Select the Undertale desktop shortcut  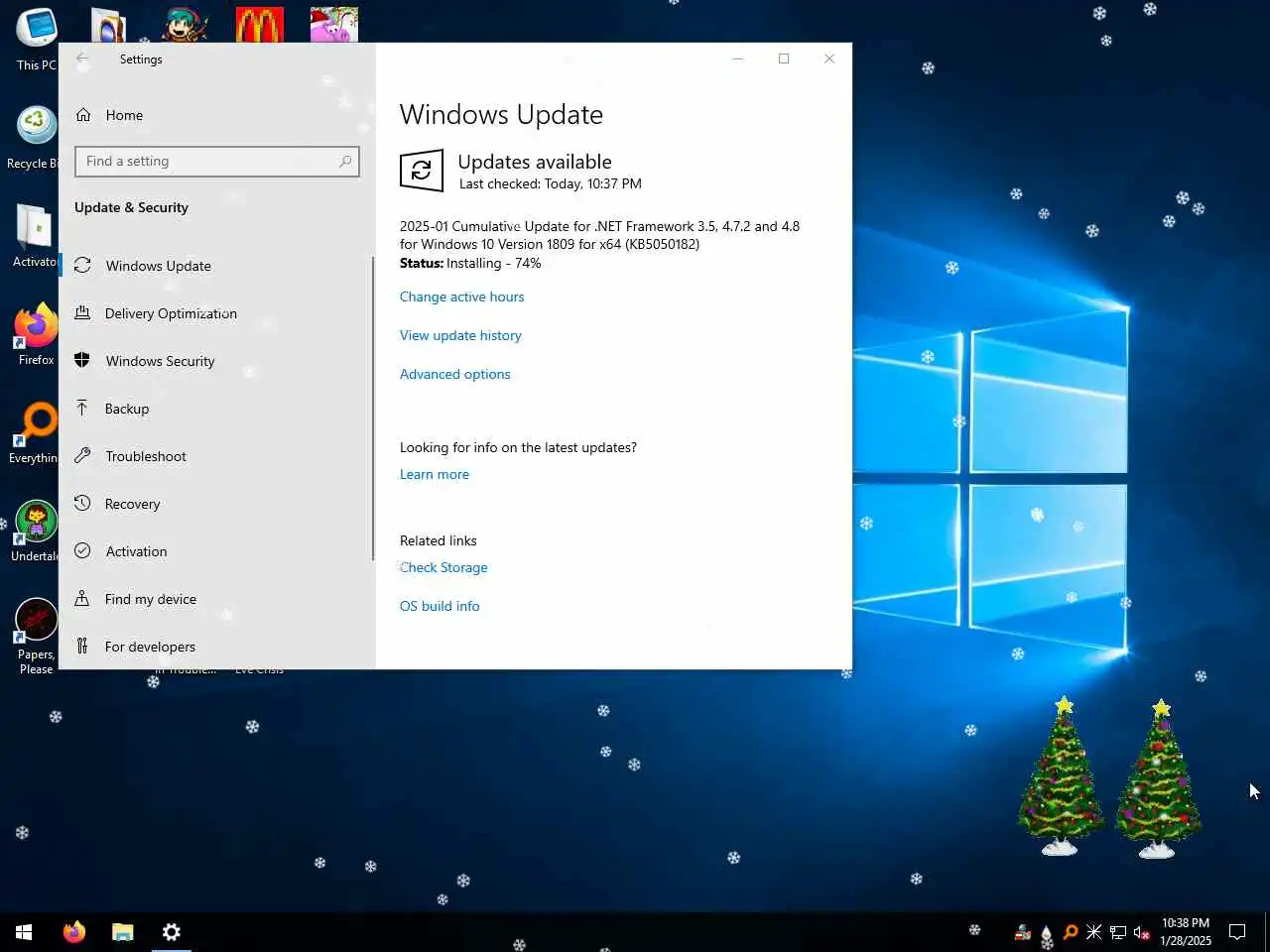[x=36, y=532]
